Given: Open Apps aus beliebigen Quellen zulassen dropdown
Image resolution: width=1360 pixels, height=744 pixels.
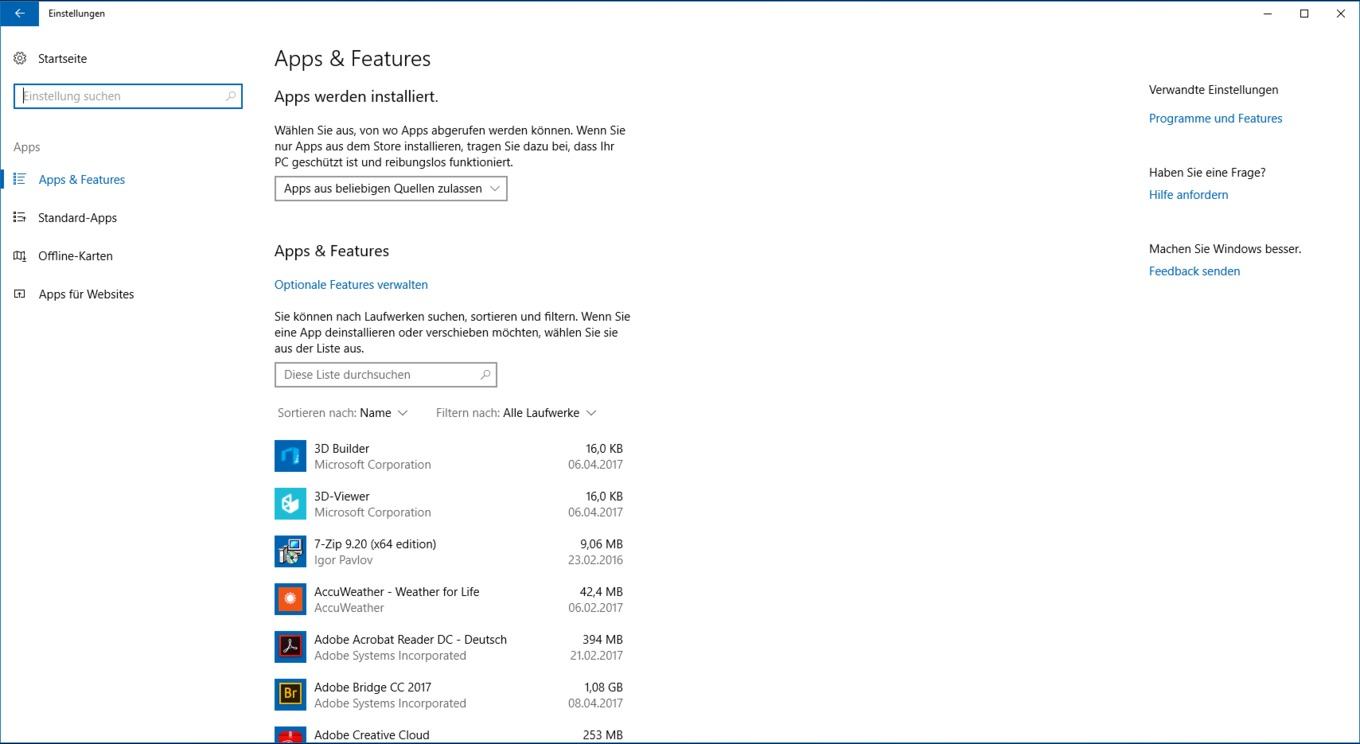Looking at the screenshot, I should (x=391, y=188).
